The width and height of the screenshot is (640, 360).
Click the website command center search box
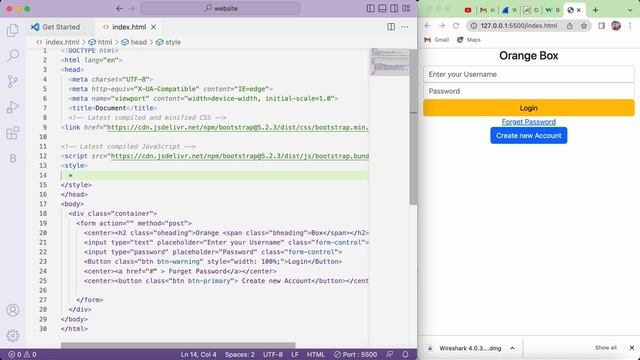(220, 8)
